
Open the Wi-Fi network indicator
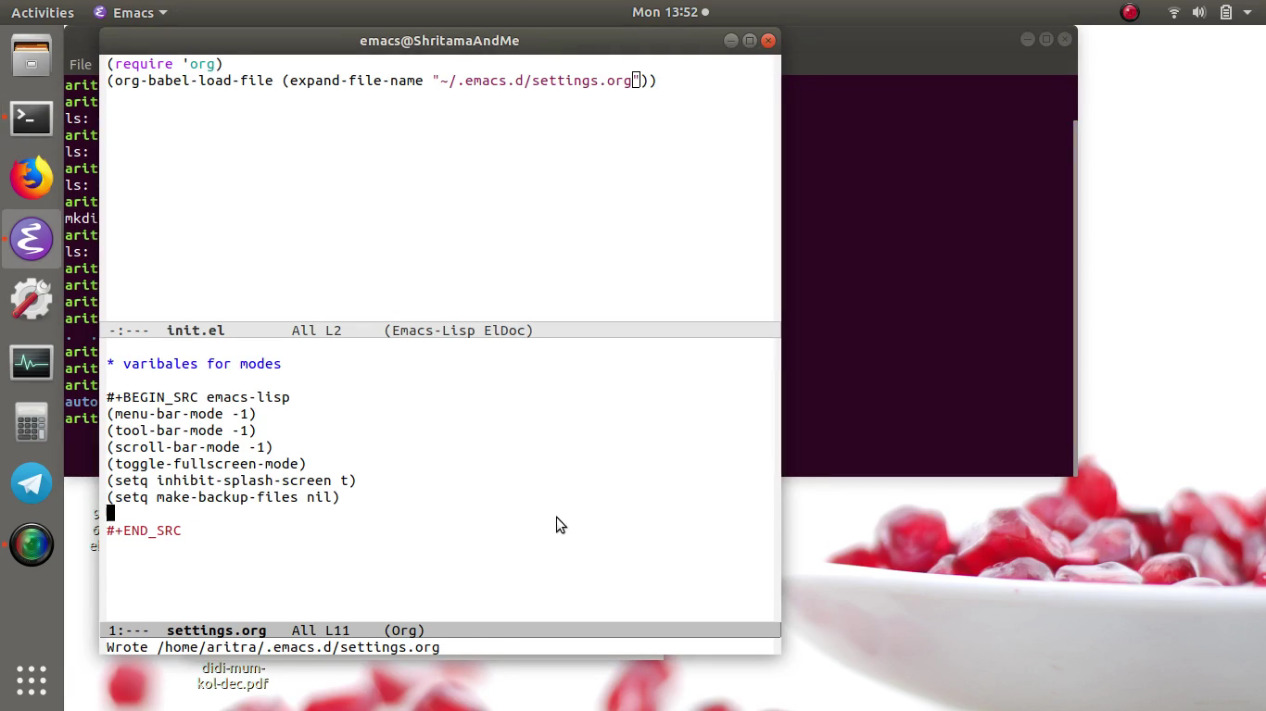pos(1174,13)
